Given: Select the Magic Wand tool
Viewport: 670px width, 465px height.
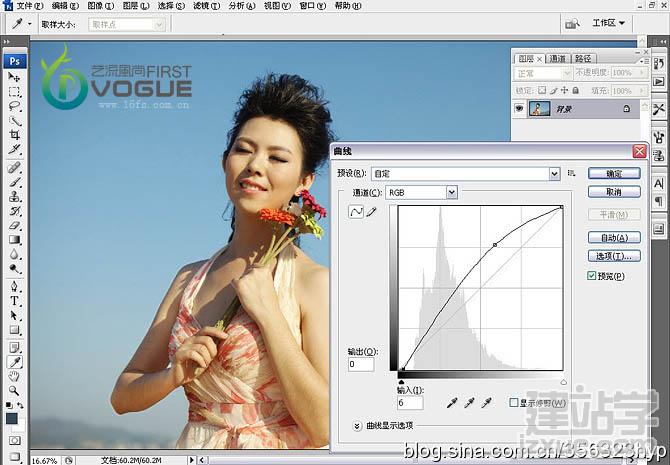Looking at the screenshot, I should [14, 121].
